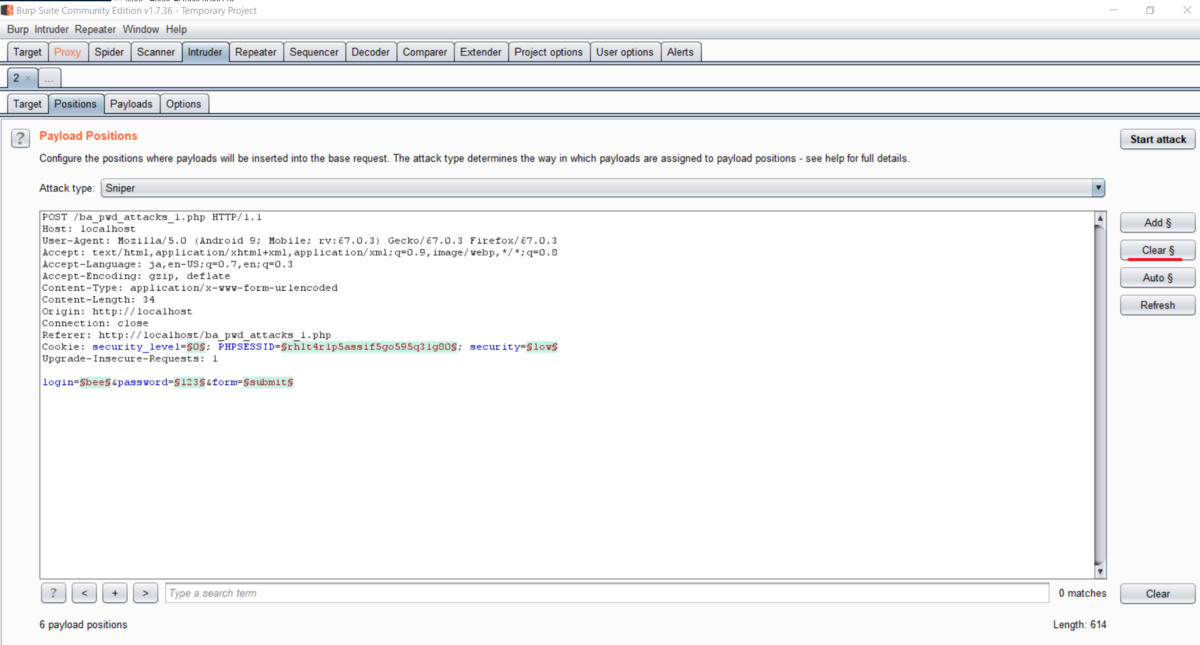Click the Clear § button
The image size is (1200, 645).
[1158, 250]
